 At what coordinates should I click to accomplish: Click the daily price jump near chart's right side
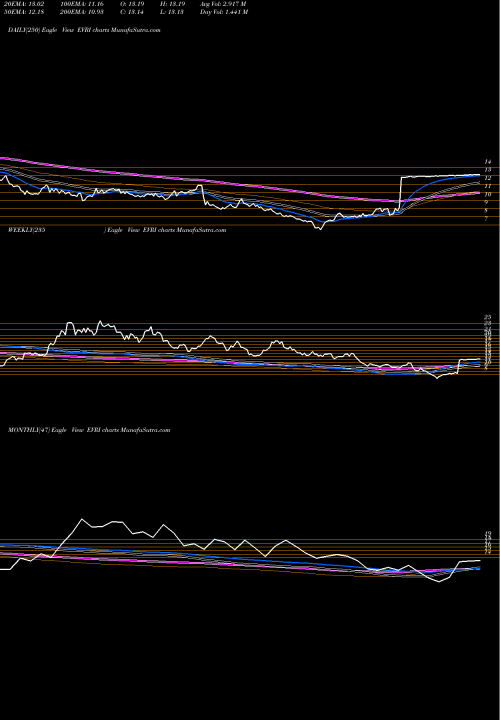pos(400,194)
